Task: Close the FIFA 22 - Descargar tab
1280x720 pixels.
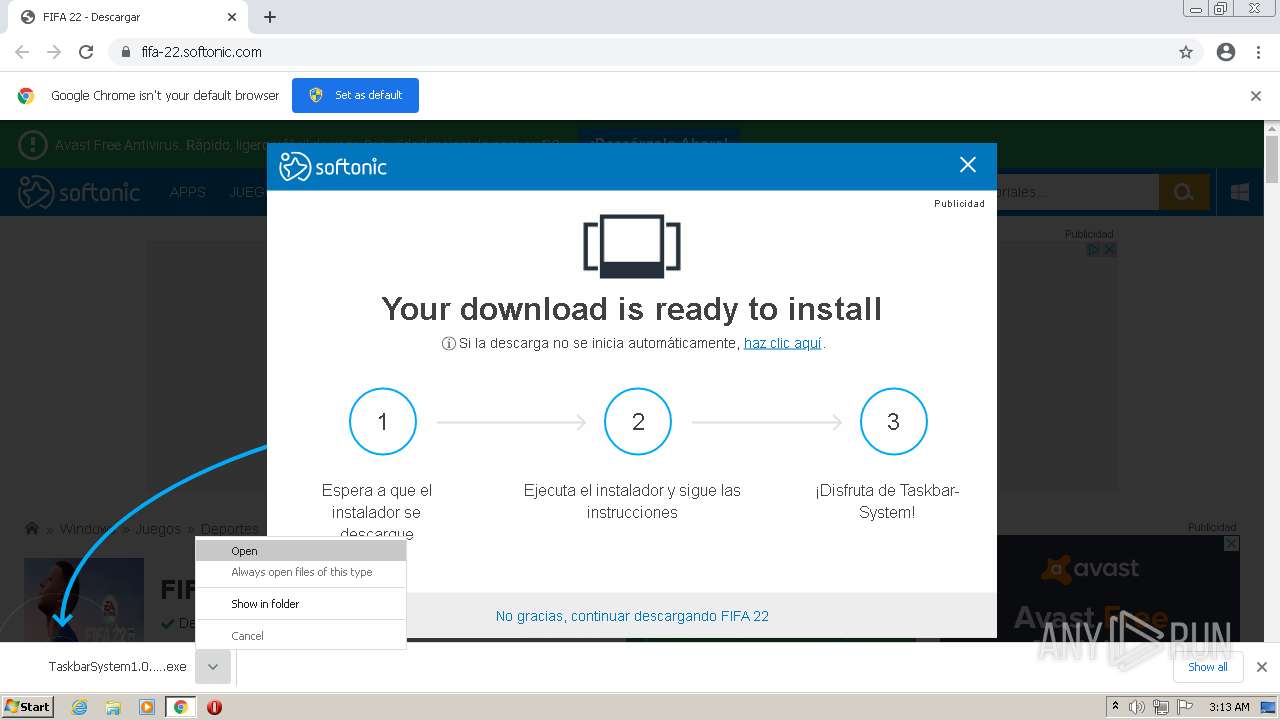Action: (232, 17)
